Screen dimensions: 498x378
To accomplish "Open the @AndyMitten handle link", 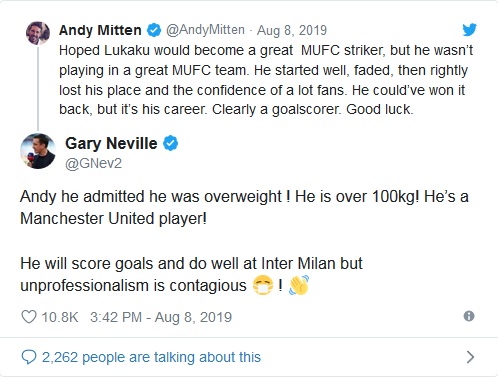I will click(205, 30).
